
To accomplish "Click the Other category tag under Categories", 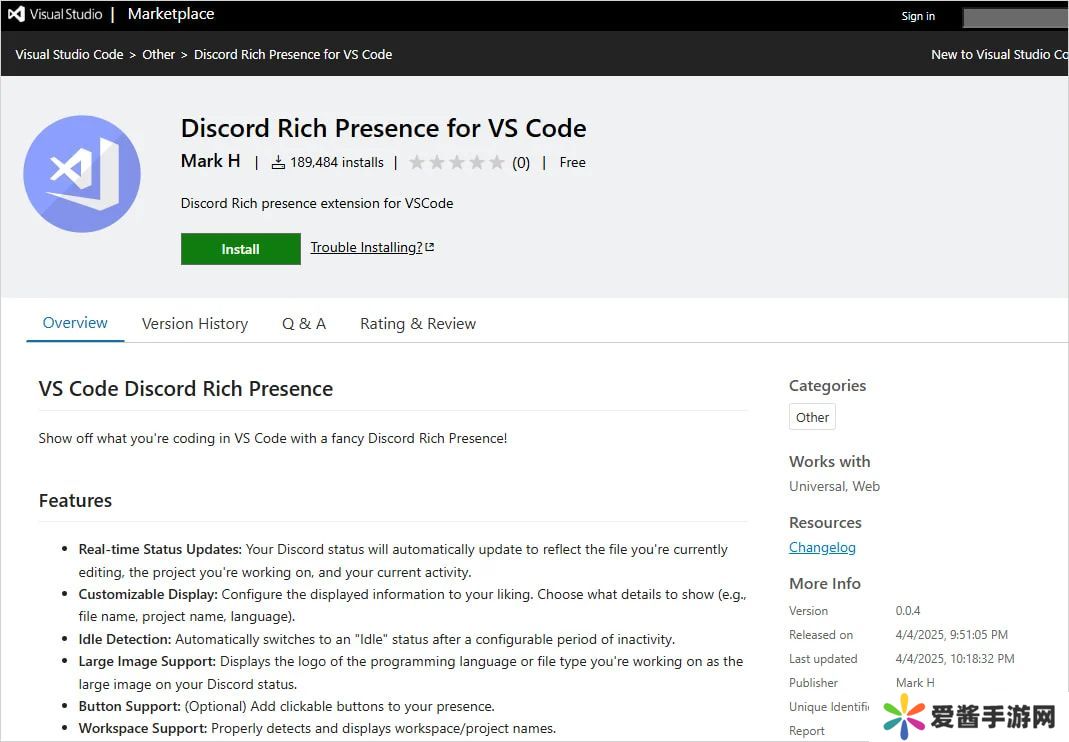I will coord(812,418).
